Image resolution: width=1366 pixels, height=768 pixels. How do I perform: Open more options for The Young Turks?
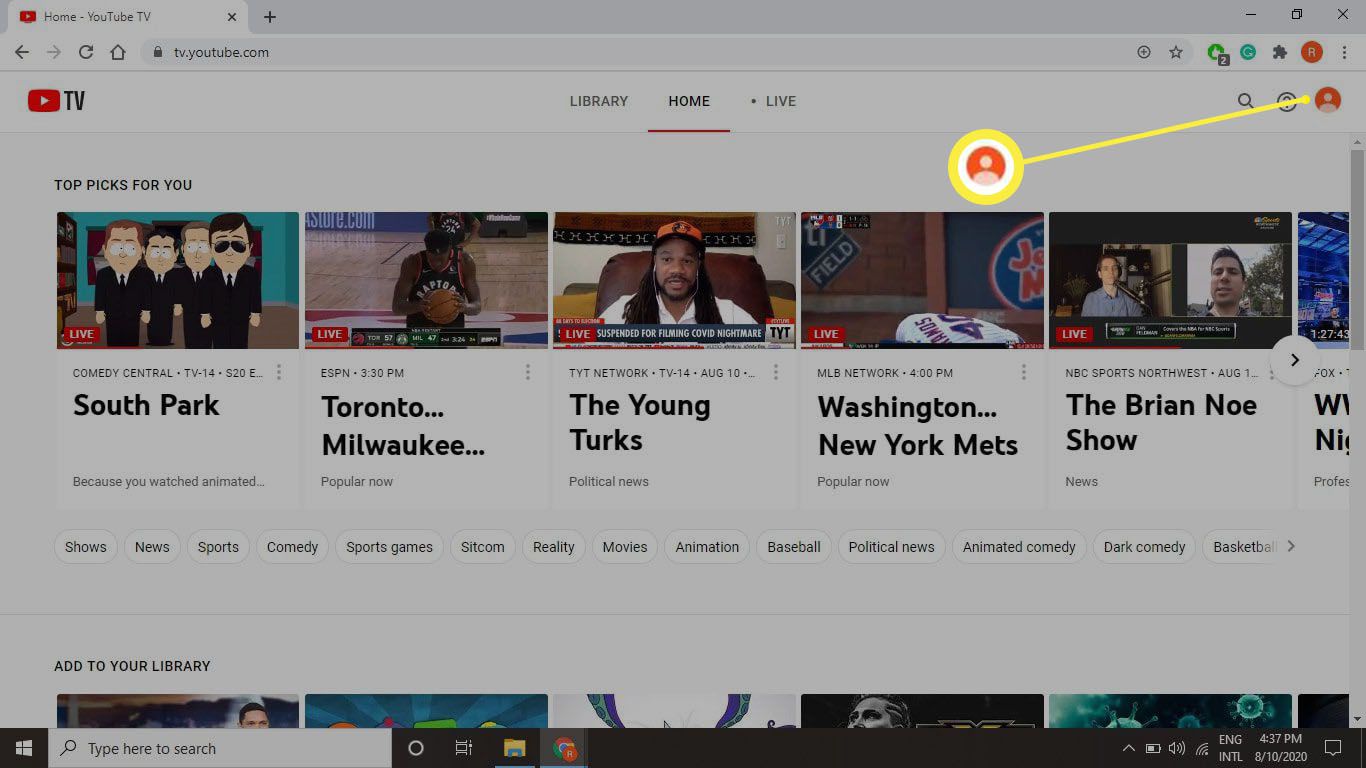[x=775, y=372]
